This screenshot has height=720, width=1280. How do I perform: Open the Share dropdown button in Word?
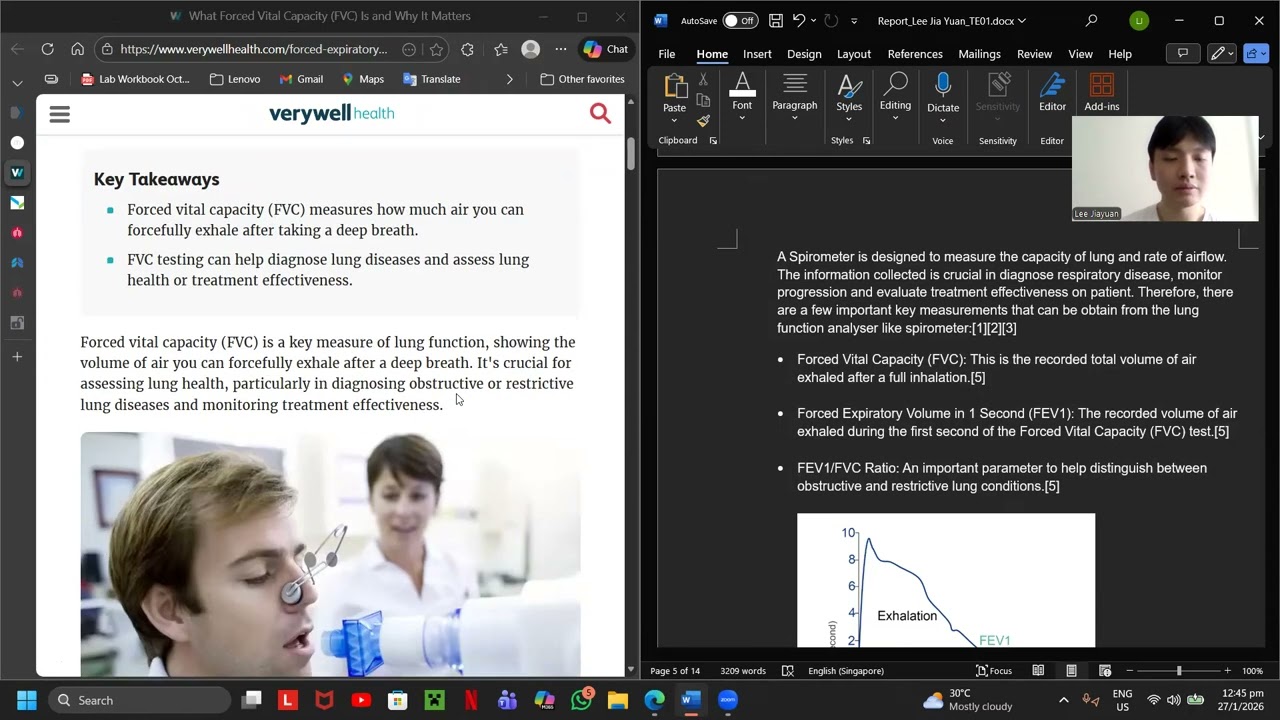click(1256, 54)
